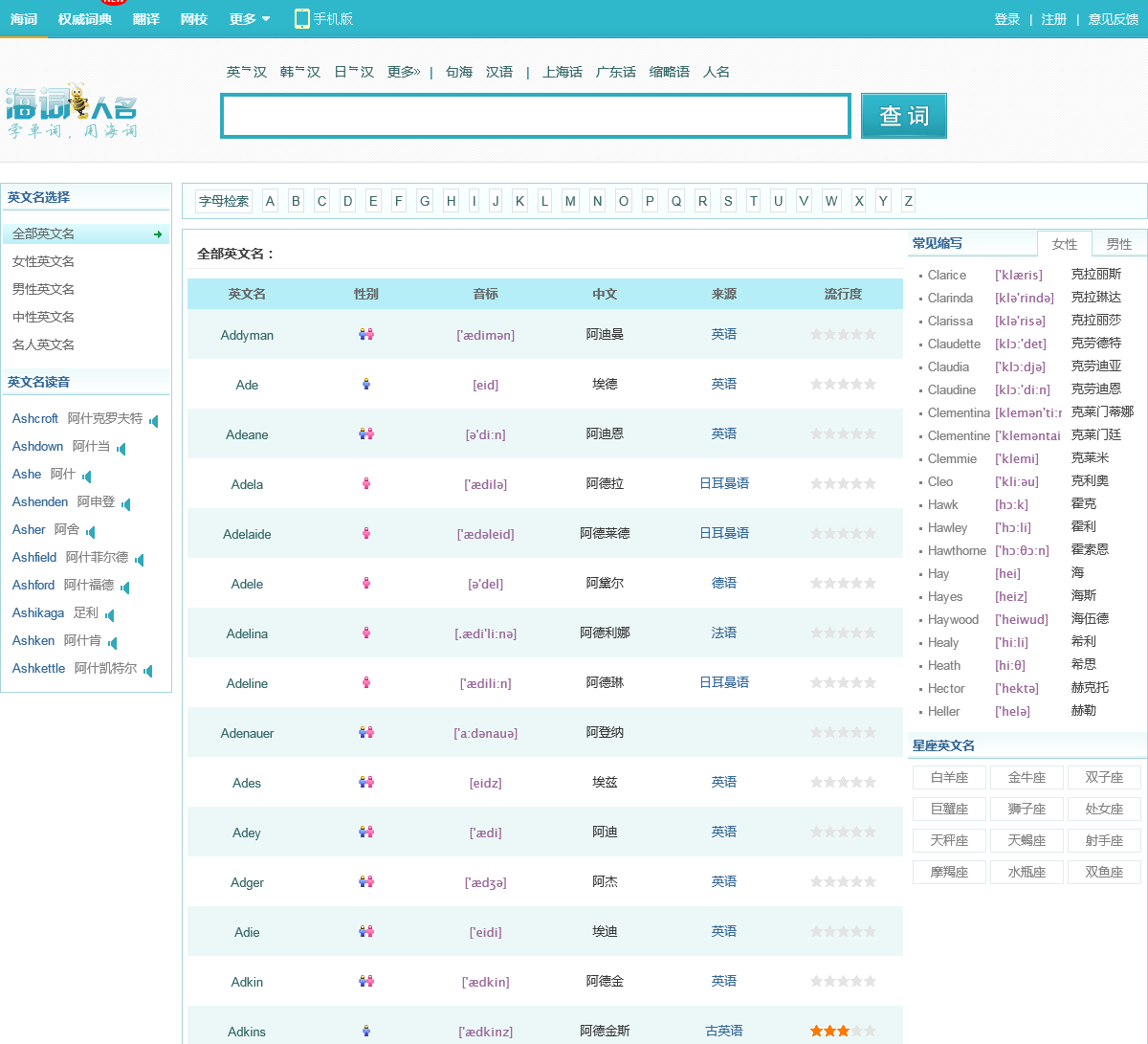Play pronunciation audio for Ashdown
1148x1044 pixels.
click(121, 449)
